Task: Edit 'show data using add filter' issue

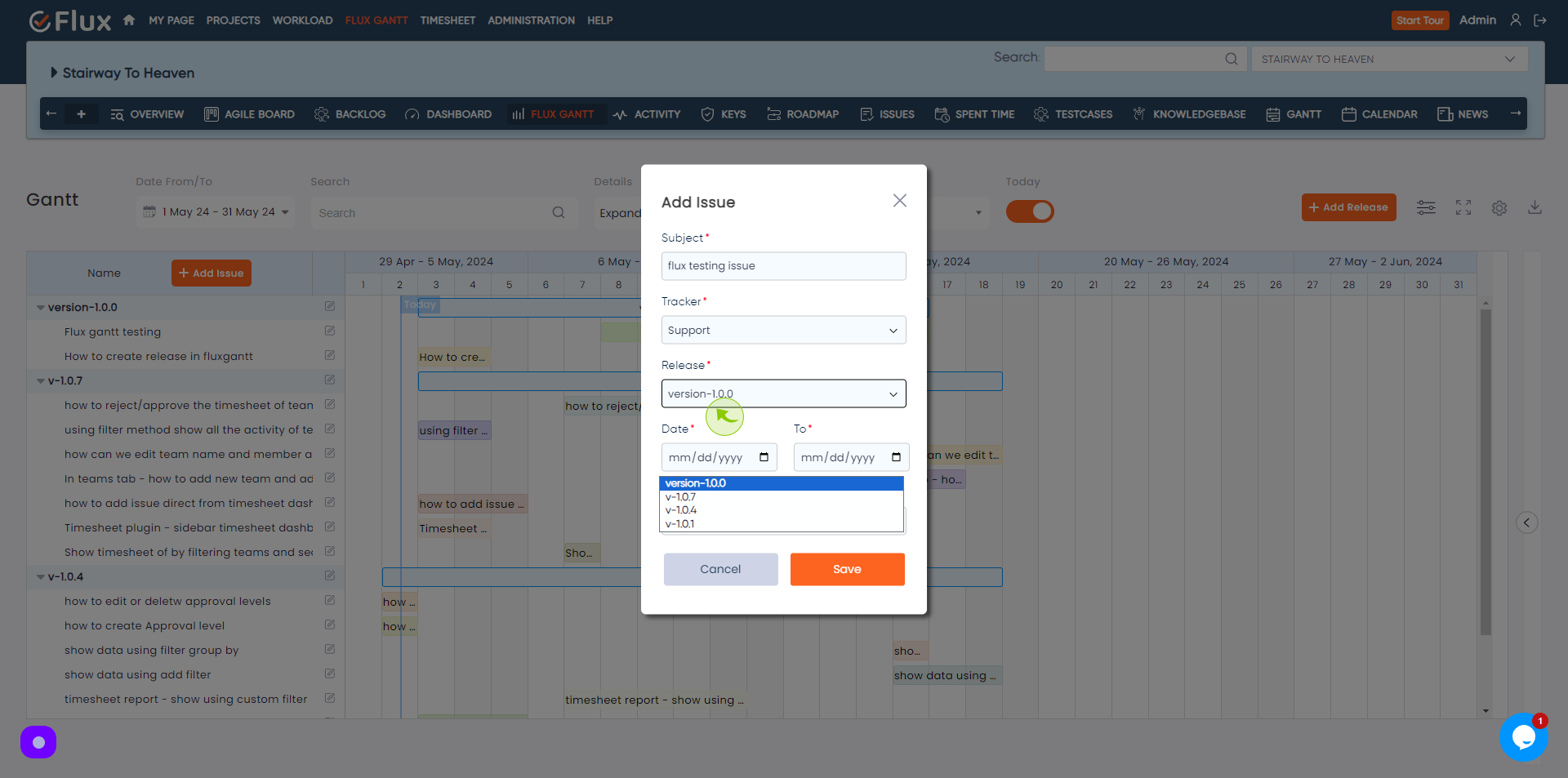Action: coord(330,674)
